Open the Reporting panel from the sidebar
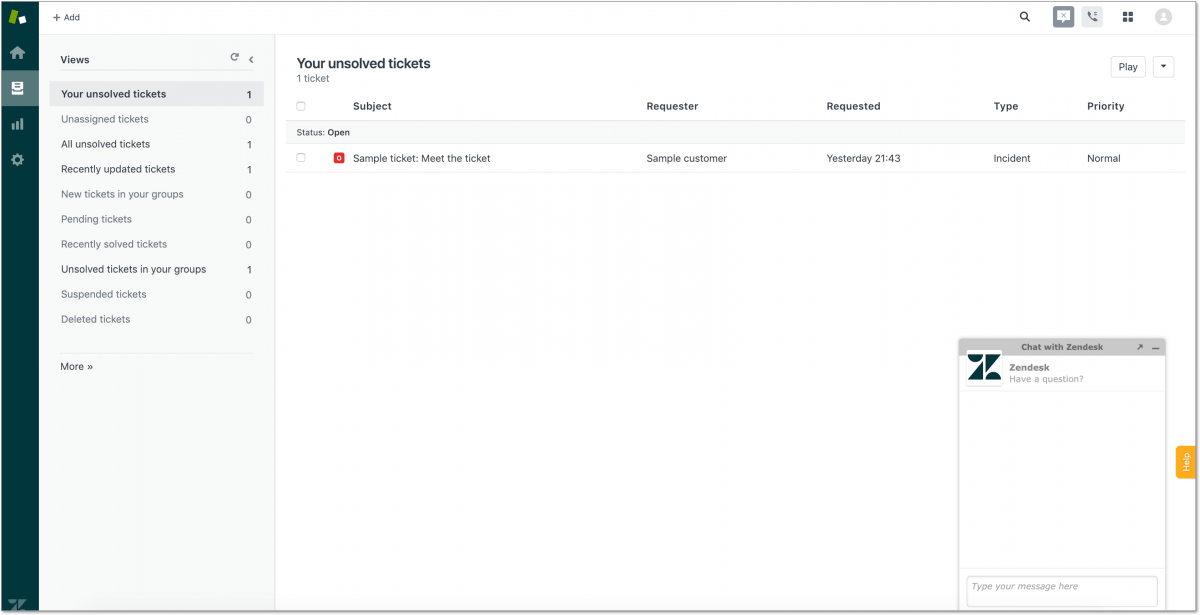Image resolution: width=1200 pixels, height=615 pixels. 18,124
